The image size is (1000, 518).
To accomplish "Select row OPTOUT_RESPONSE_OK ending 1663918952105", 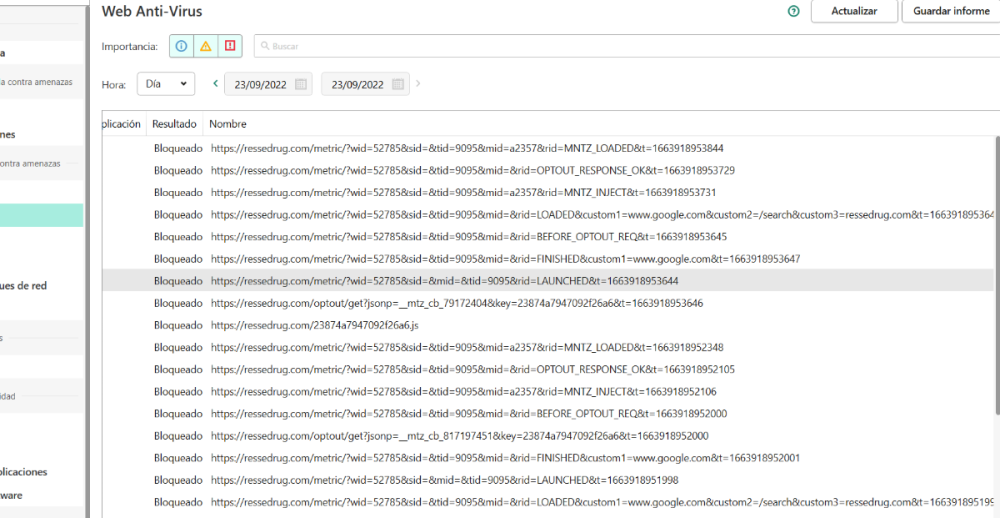I will 548,369.
